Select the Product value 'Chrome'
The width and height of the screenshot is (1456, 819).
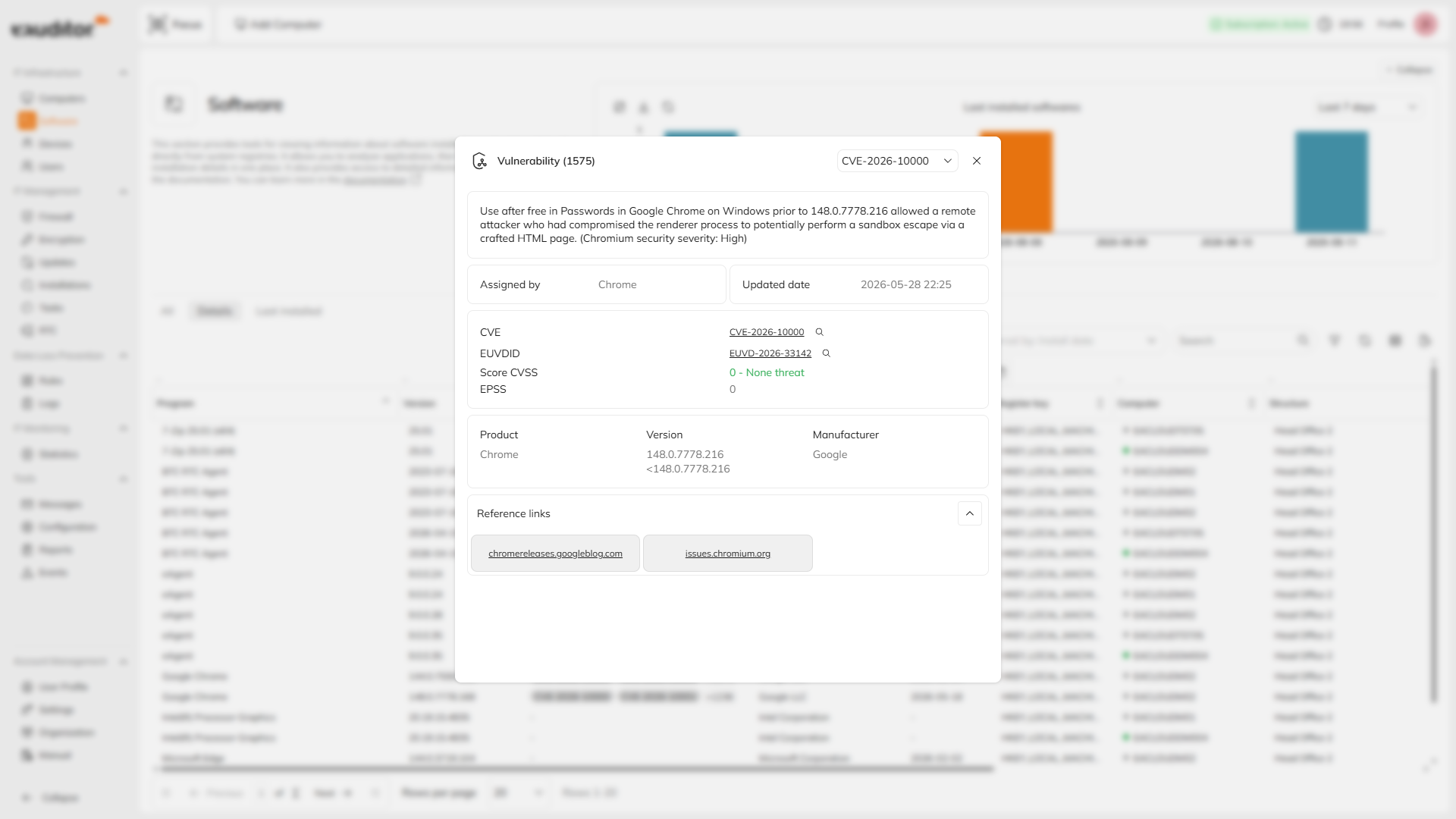tap(499, 454)
